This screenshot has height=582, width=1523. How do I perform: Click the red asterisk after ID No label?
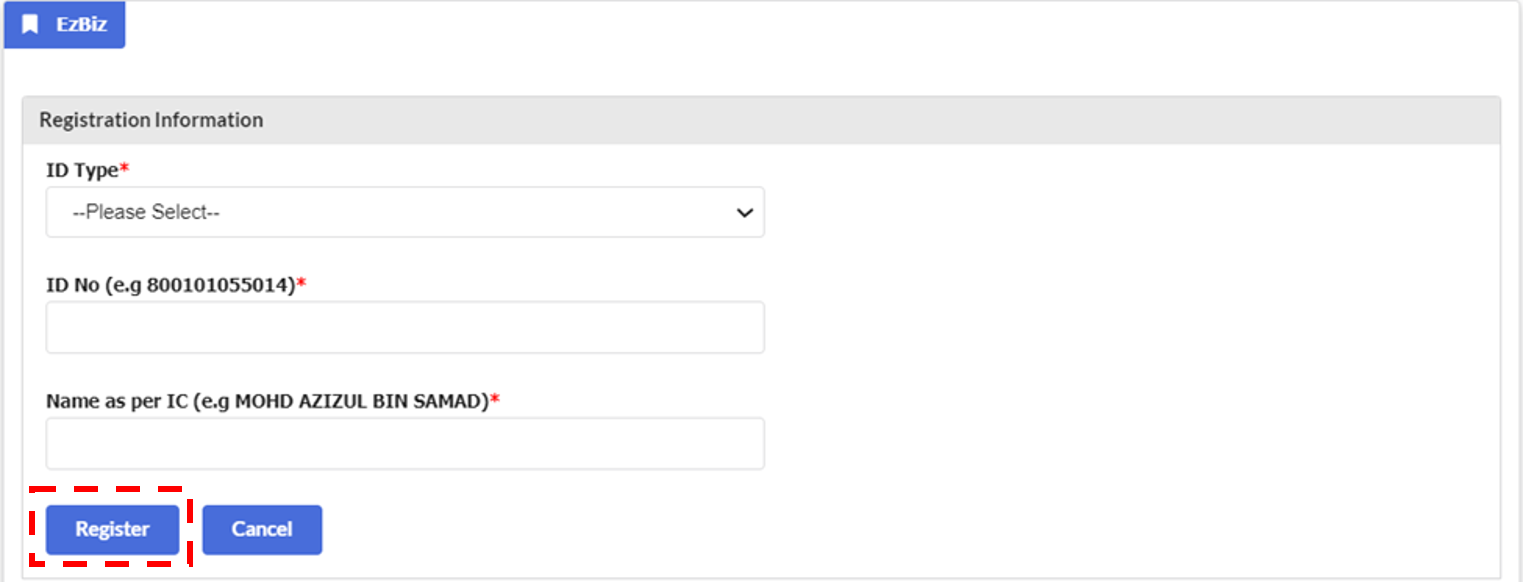(302, 283)
